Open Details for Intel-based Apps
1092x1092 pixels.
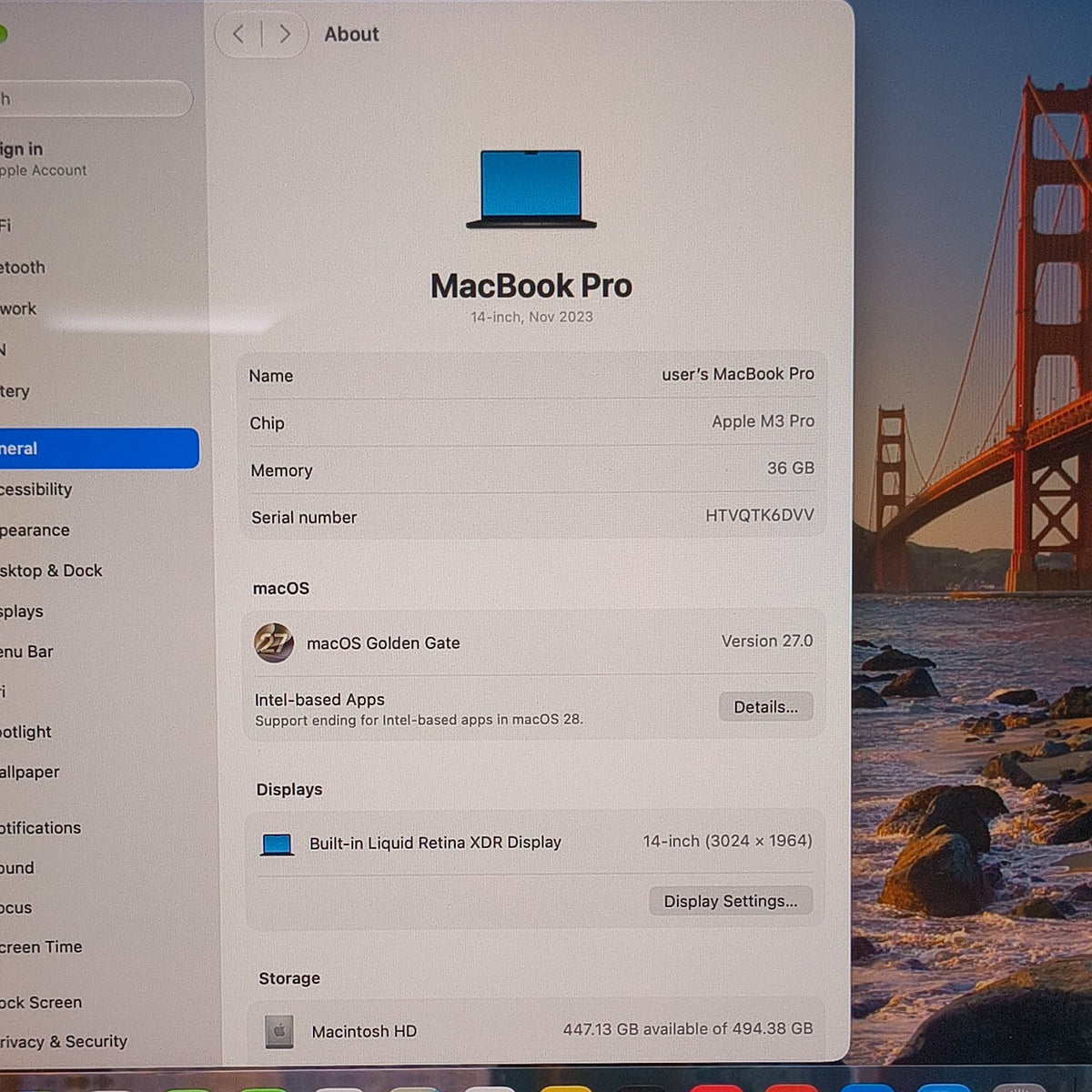click(x=766, y=707)
